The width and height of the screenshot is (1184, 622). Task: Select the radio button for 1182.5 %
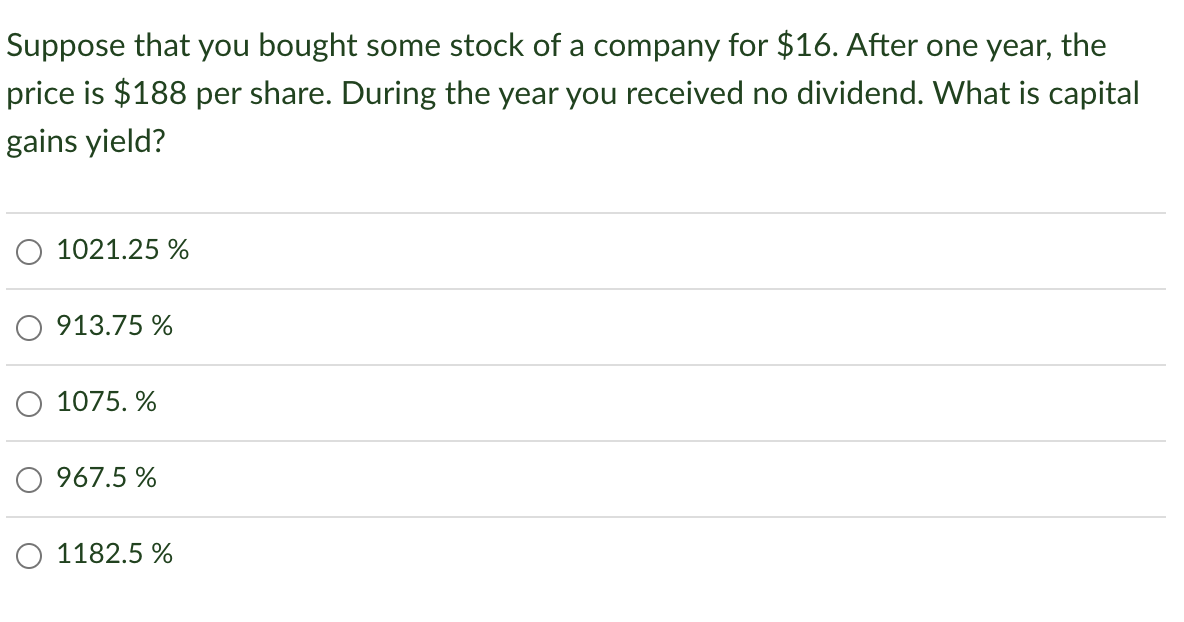pos(27,555)
